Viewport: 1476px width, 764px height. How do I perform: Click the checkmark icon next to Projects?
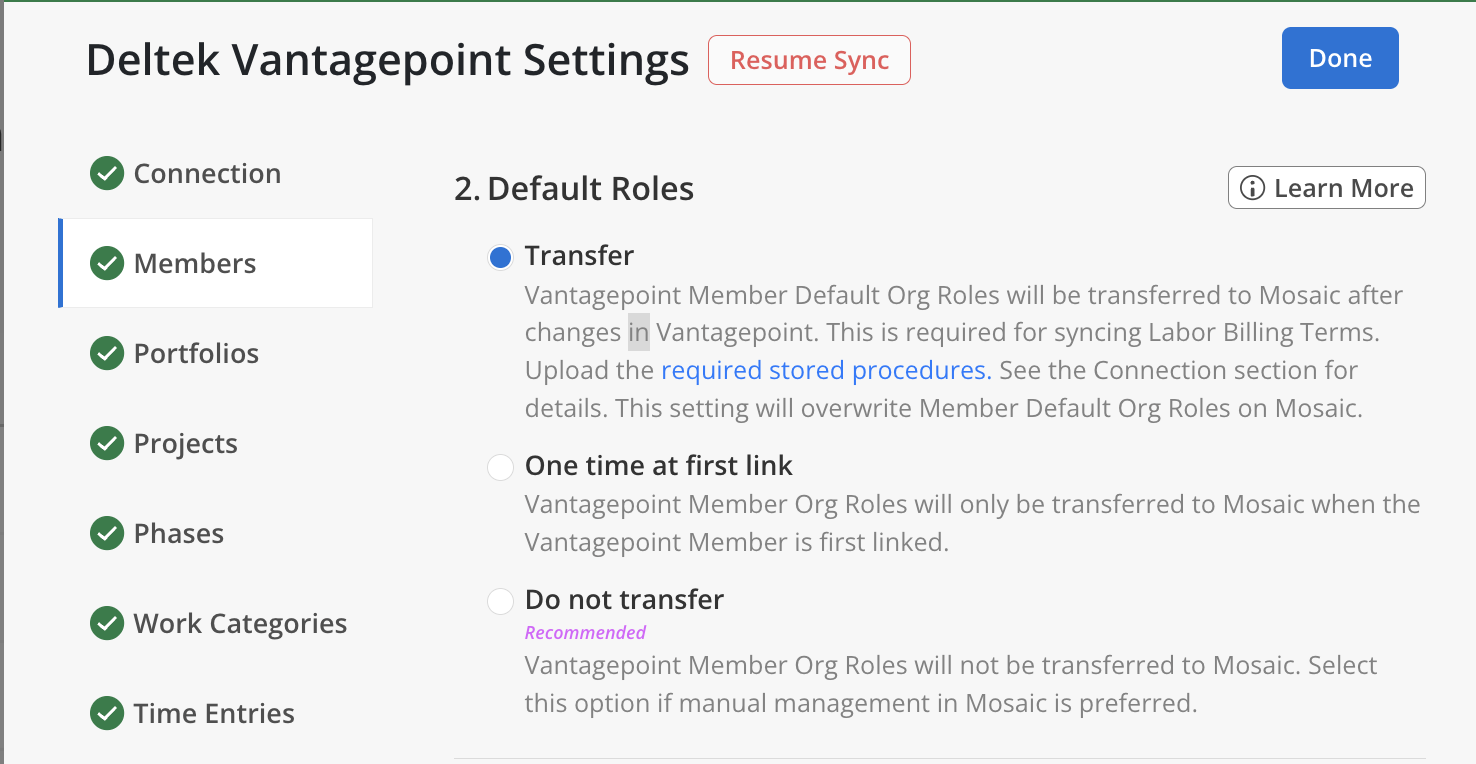pos(107,444)
